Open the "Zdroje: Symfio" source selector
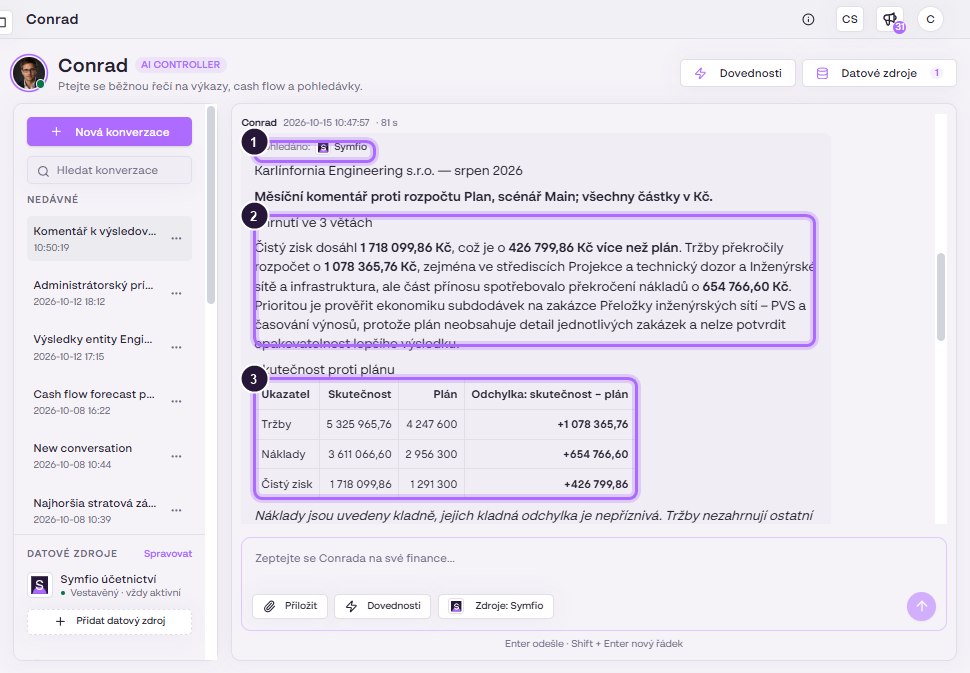 point(496,606)
